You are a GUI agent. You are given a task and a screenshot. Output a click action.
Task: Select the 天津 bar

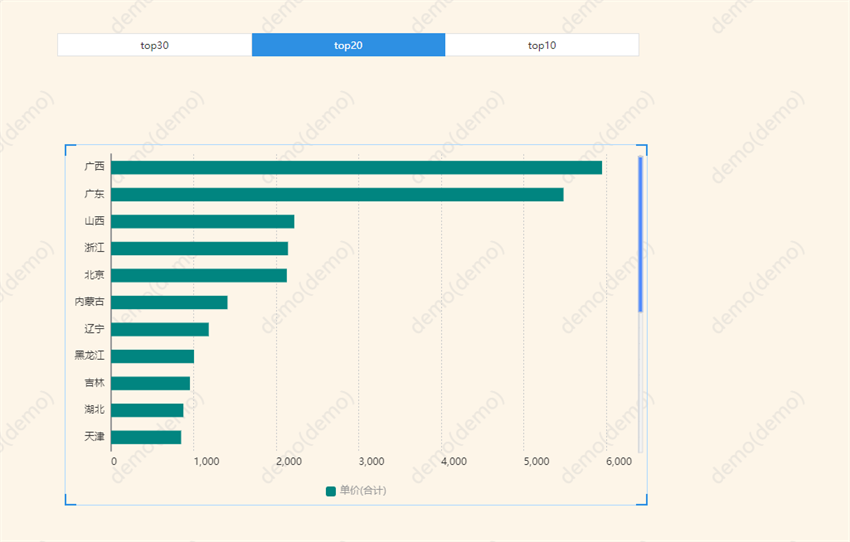click(x=147, y=437)
